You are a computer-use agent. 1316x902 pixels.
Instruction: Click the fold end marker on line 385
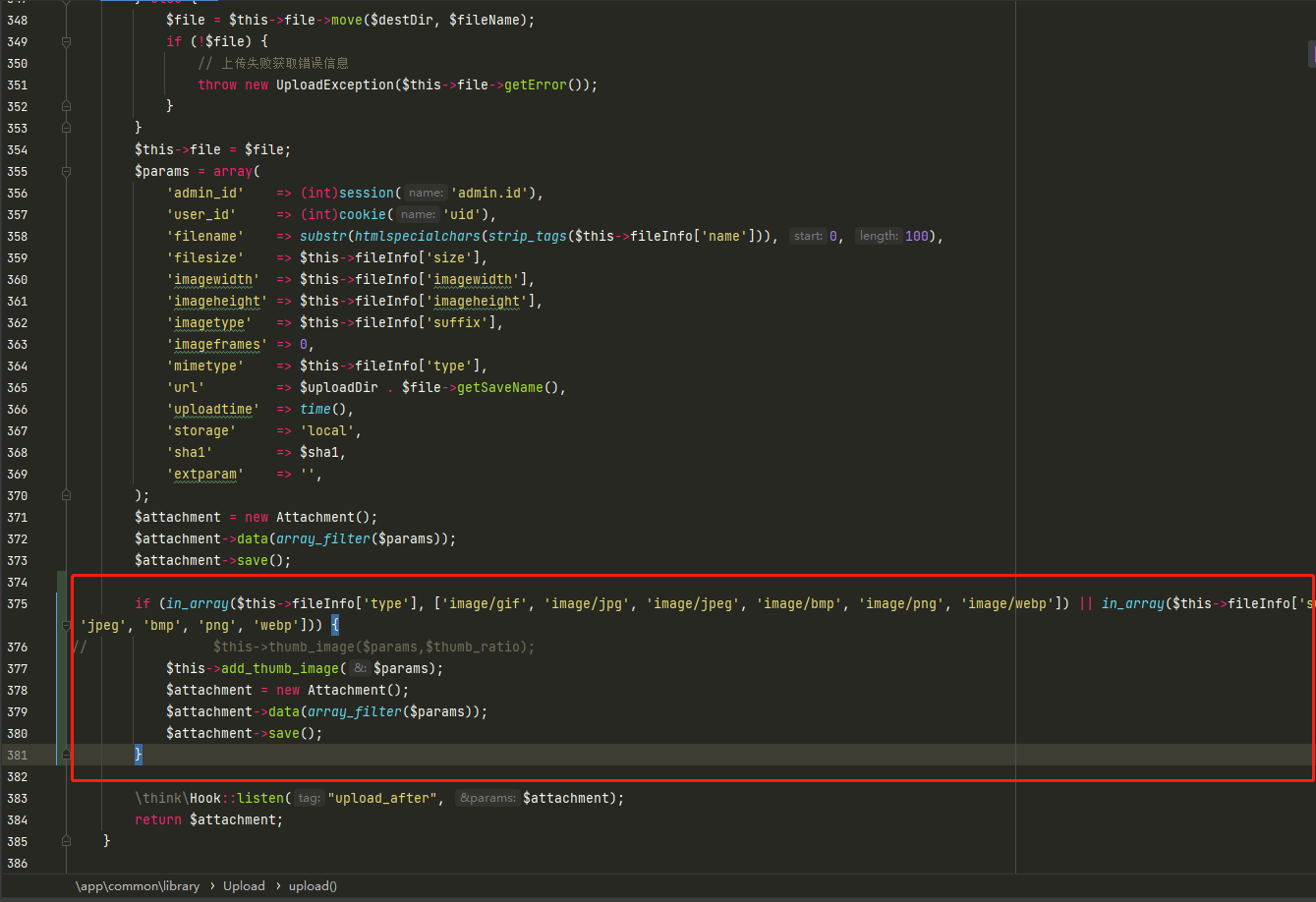coord(66,841)
